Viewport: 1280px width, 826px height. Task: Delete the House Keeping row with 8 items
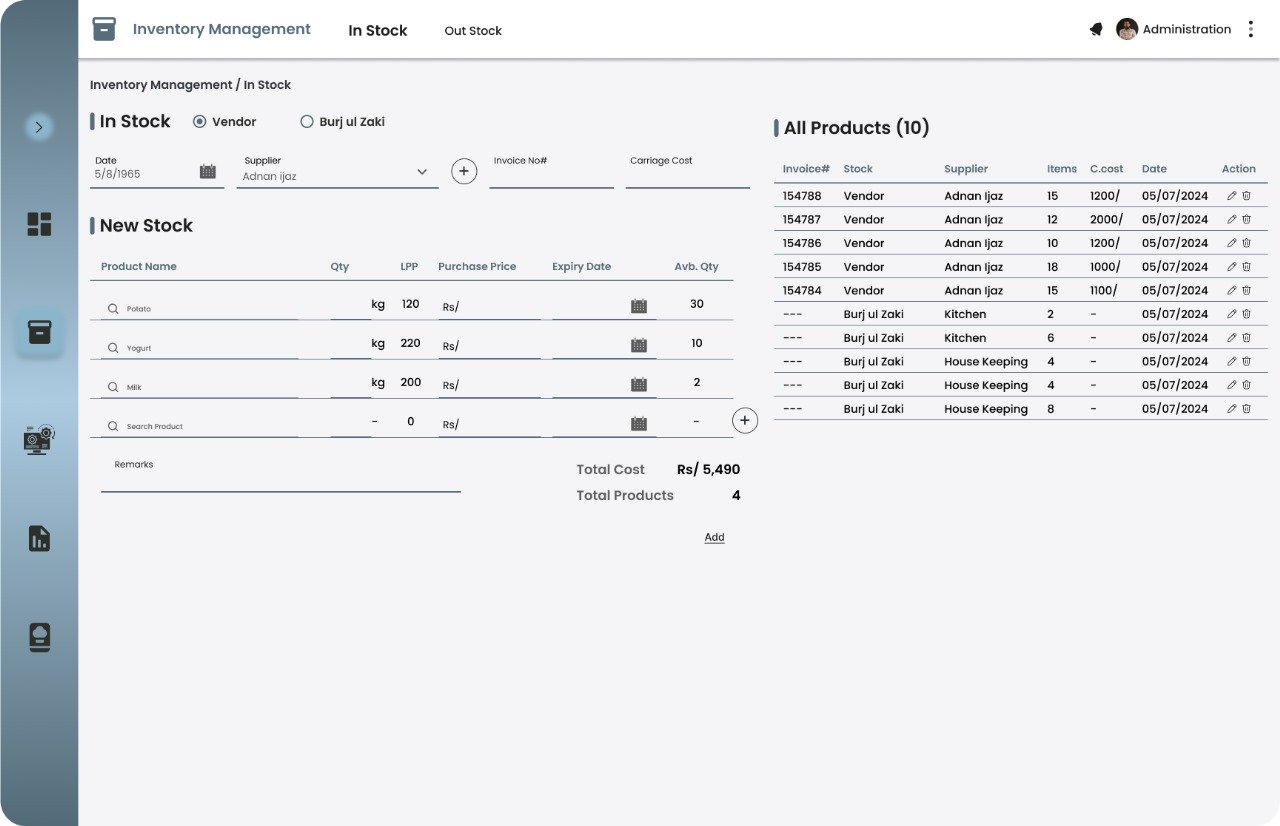tap(1246, 409)
